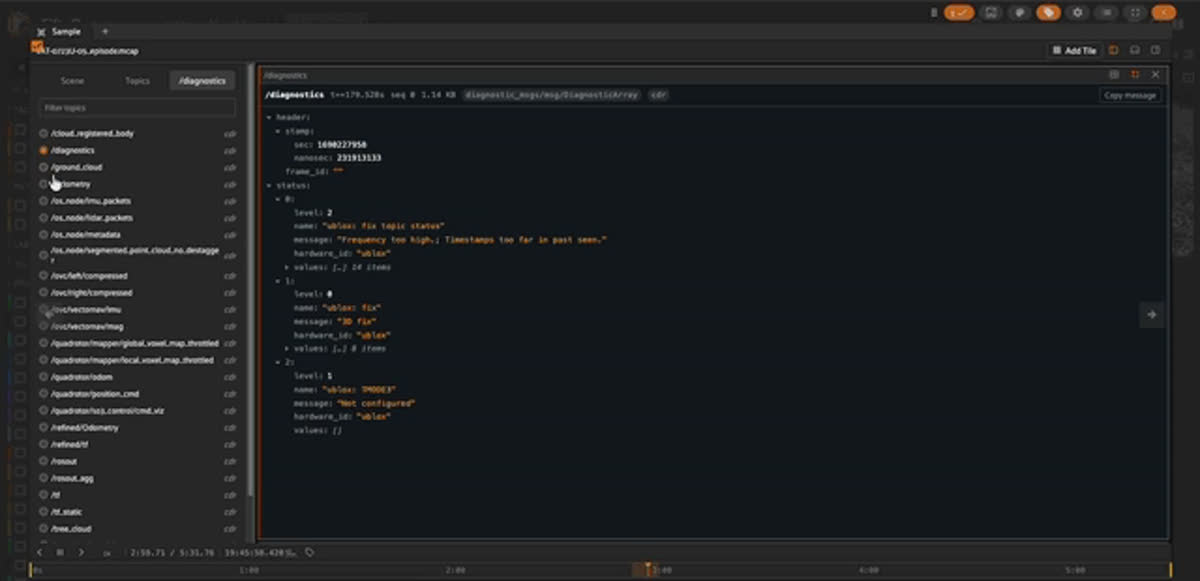Click the save icon in top toolbar
1200x581 pixels.
click(990, 13)
